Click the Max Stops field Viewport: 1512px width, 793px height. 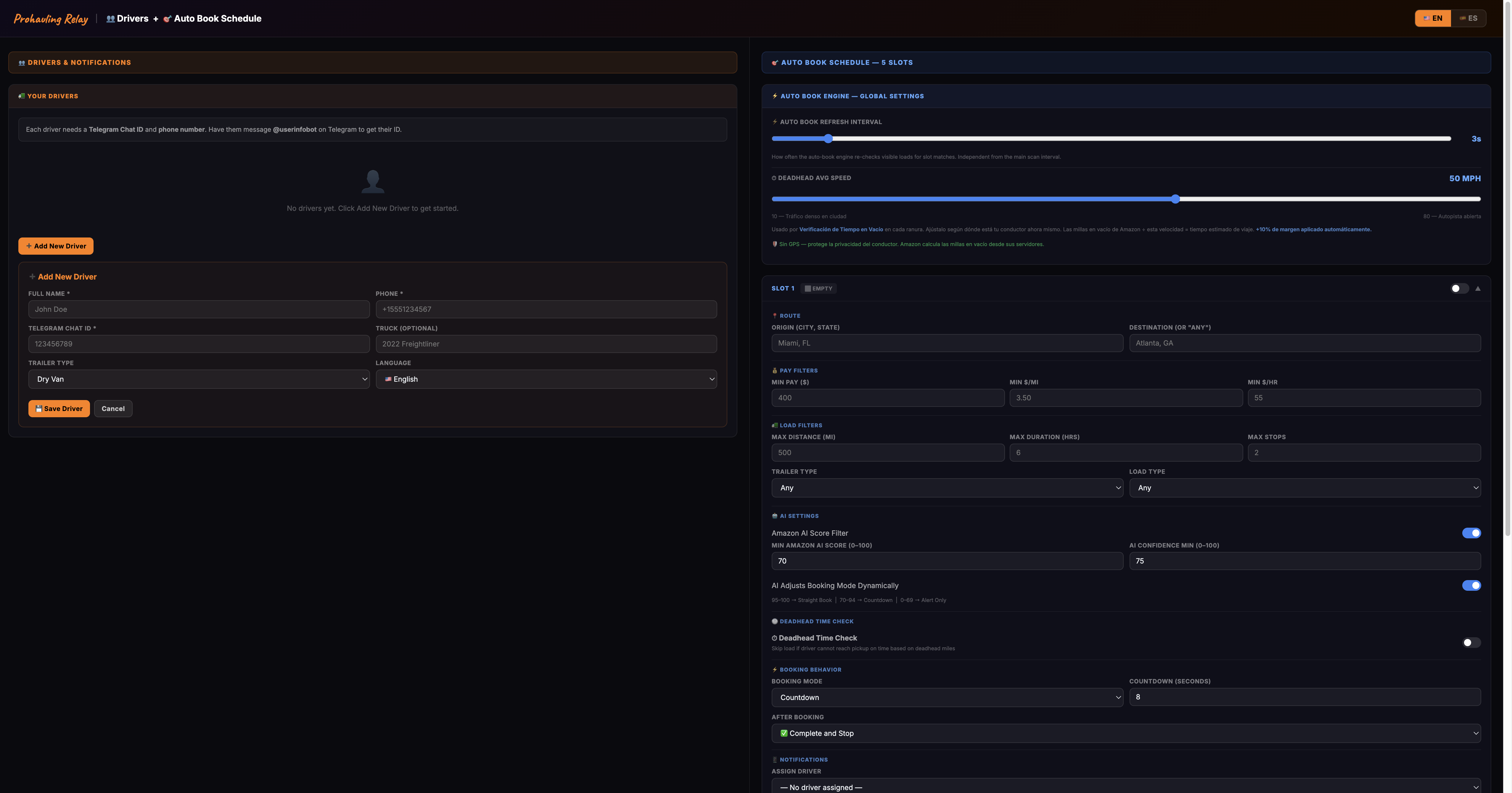point(1364,452)
